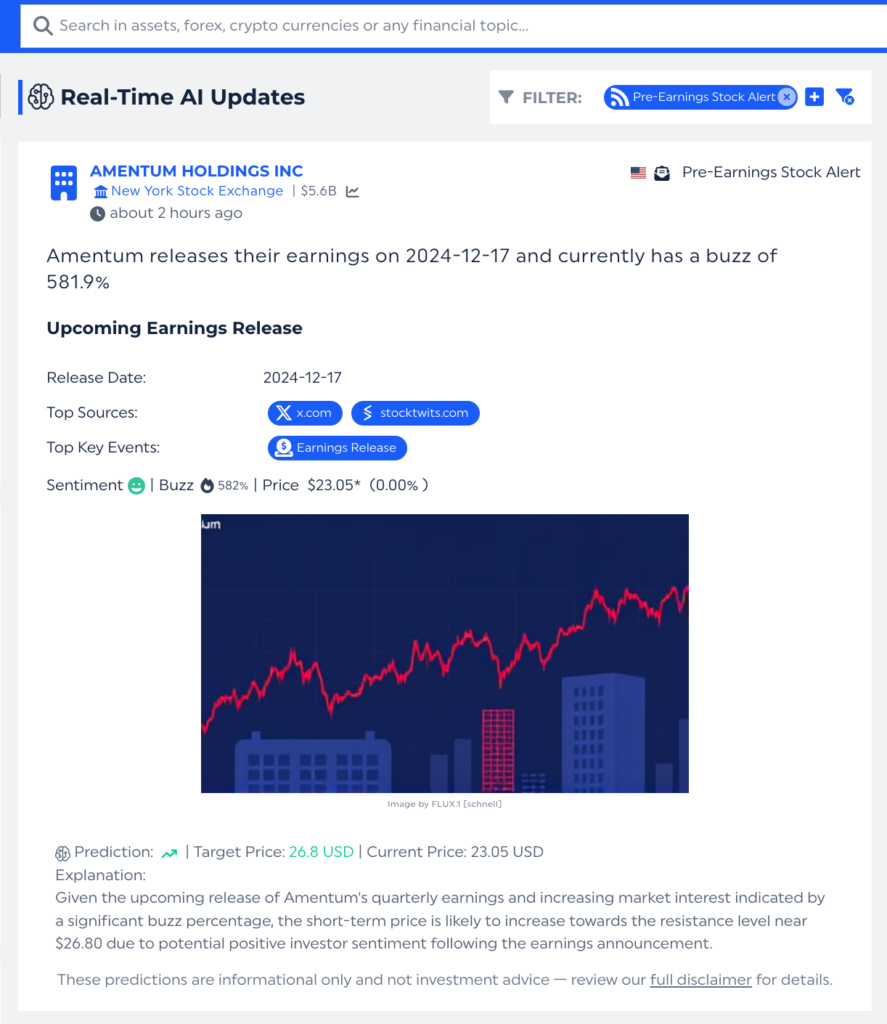Screen dimensions: 887x1024
Task: Click the Amentum company building icon
Action: click(x=64, y=183)
